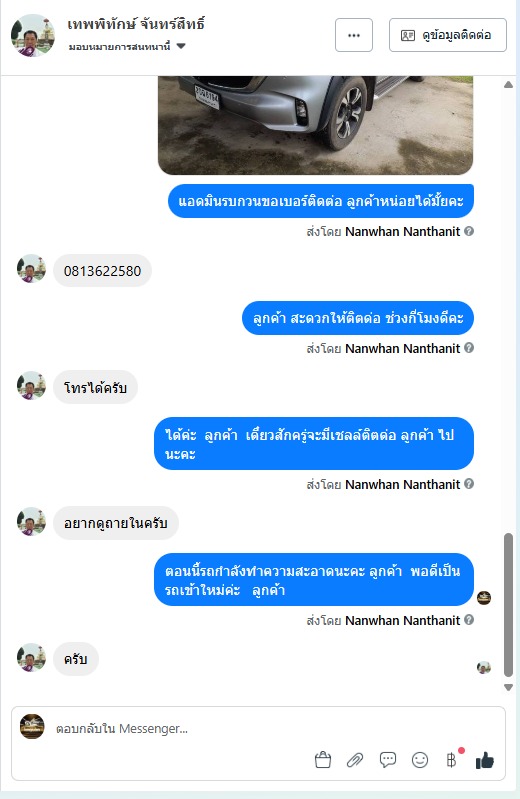Open the silver car photo

coord(316,125)
